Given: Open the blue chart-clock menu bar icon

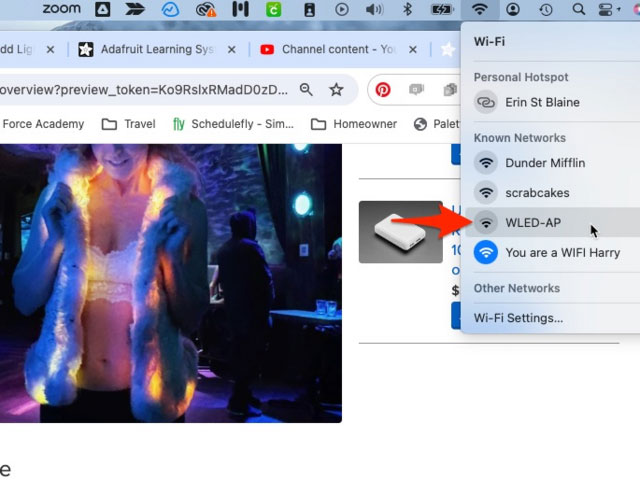Looking at the screenshot, I should 170,9.
